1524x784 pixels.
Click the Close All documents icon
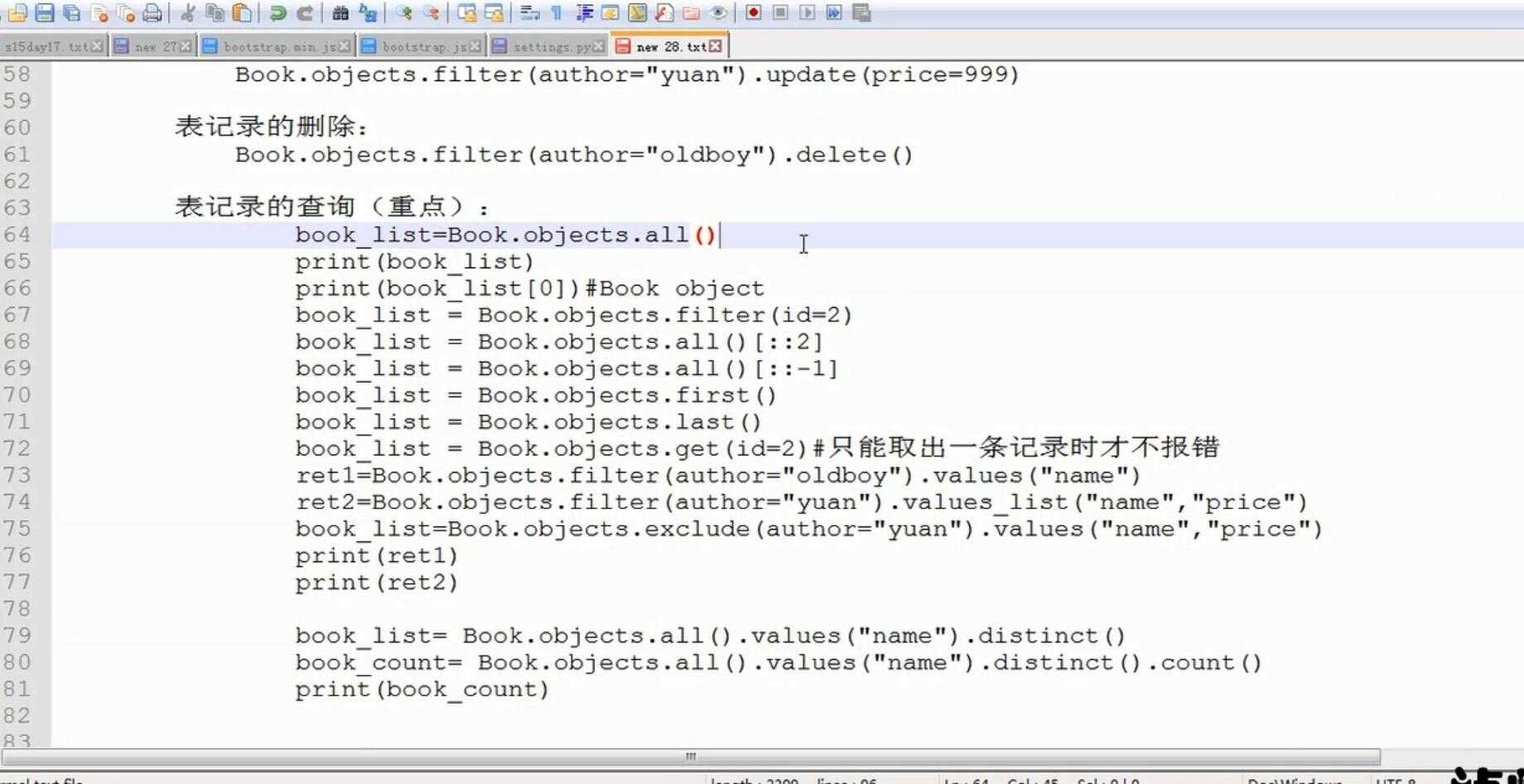[126, 12]
